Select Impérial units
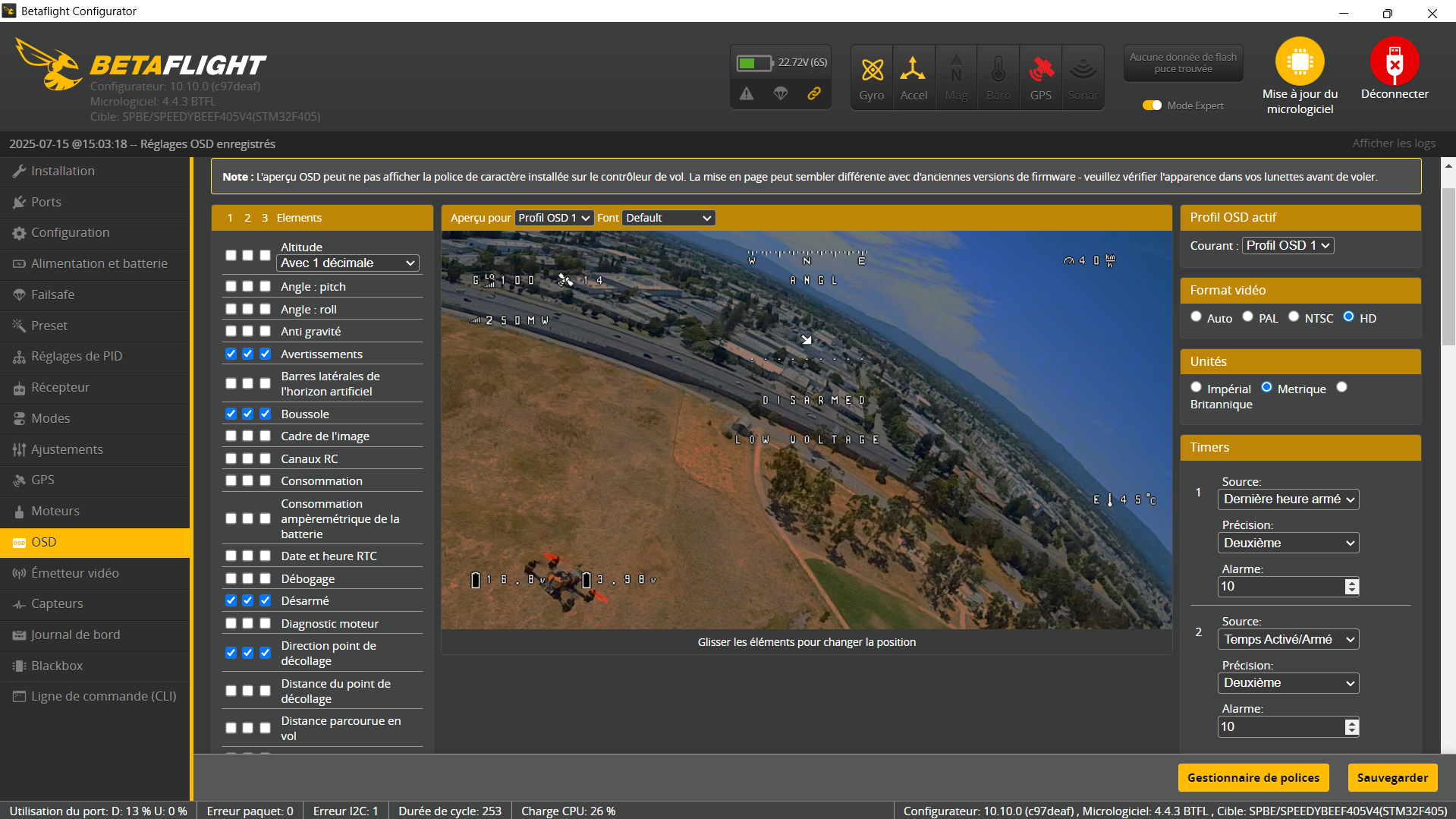The image size is (1456, 819). [1196, 387]
